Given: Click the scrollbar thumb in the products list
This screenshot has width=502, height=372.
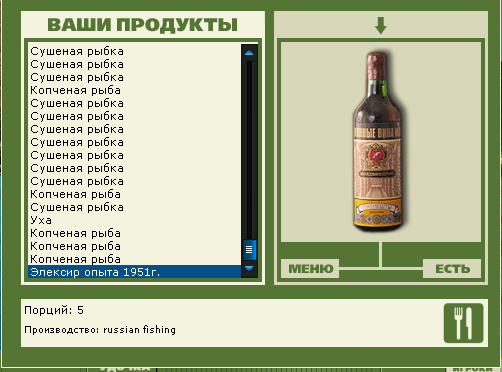Looking at the screenshot, I should 249,249.
